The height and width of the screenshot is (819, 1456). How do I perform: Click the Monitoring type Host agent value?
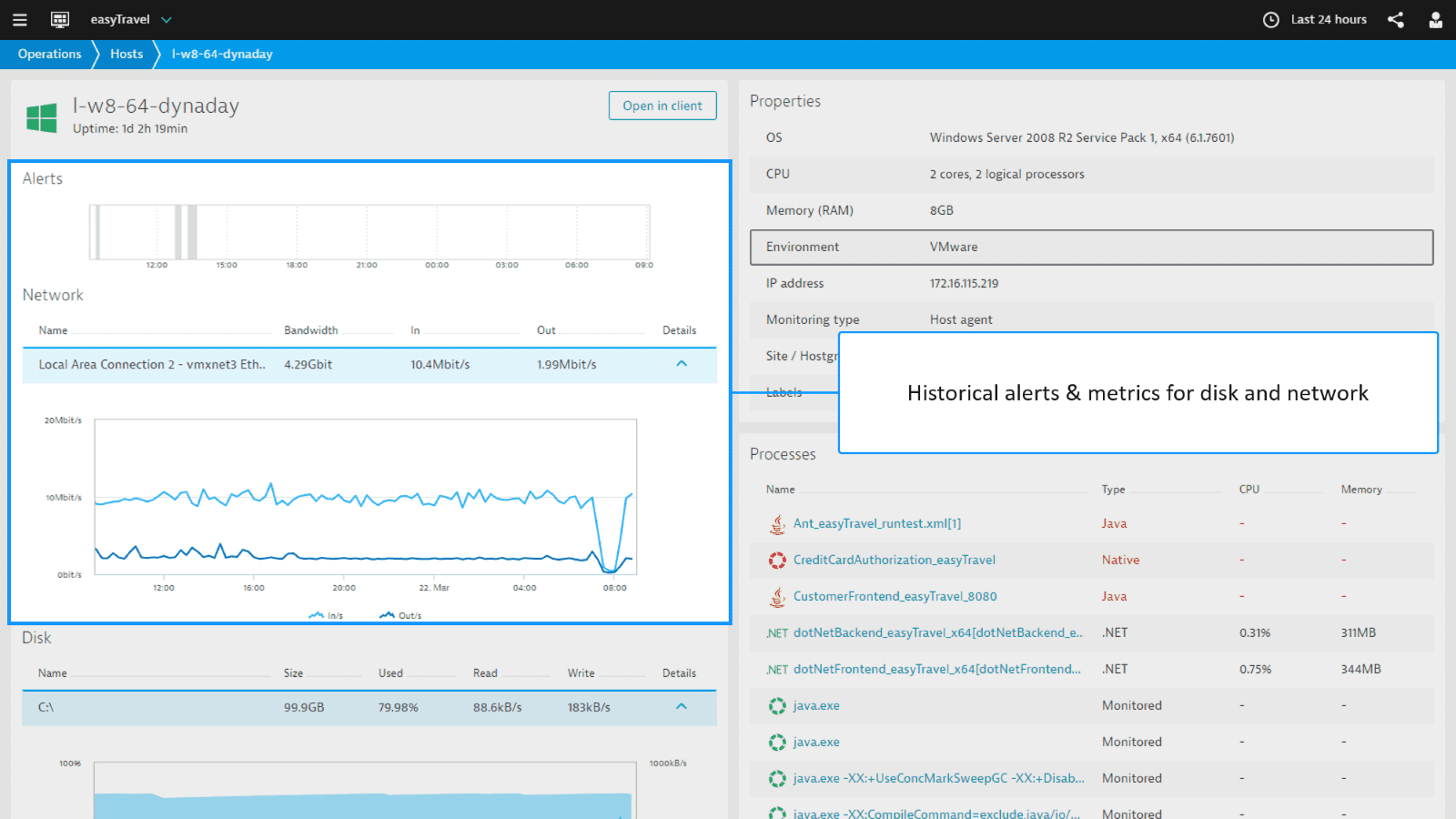(961, 319)
